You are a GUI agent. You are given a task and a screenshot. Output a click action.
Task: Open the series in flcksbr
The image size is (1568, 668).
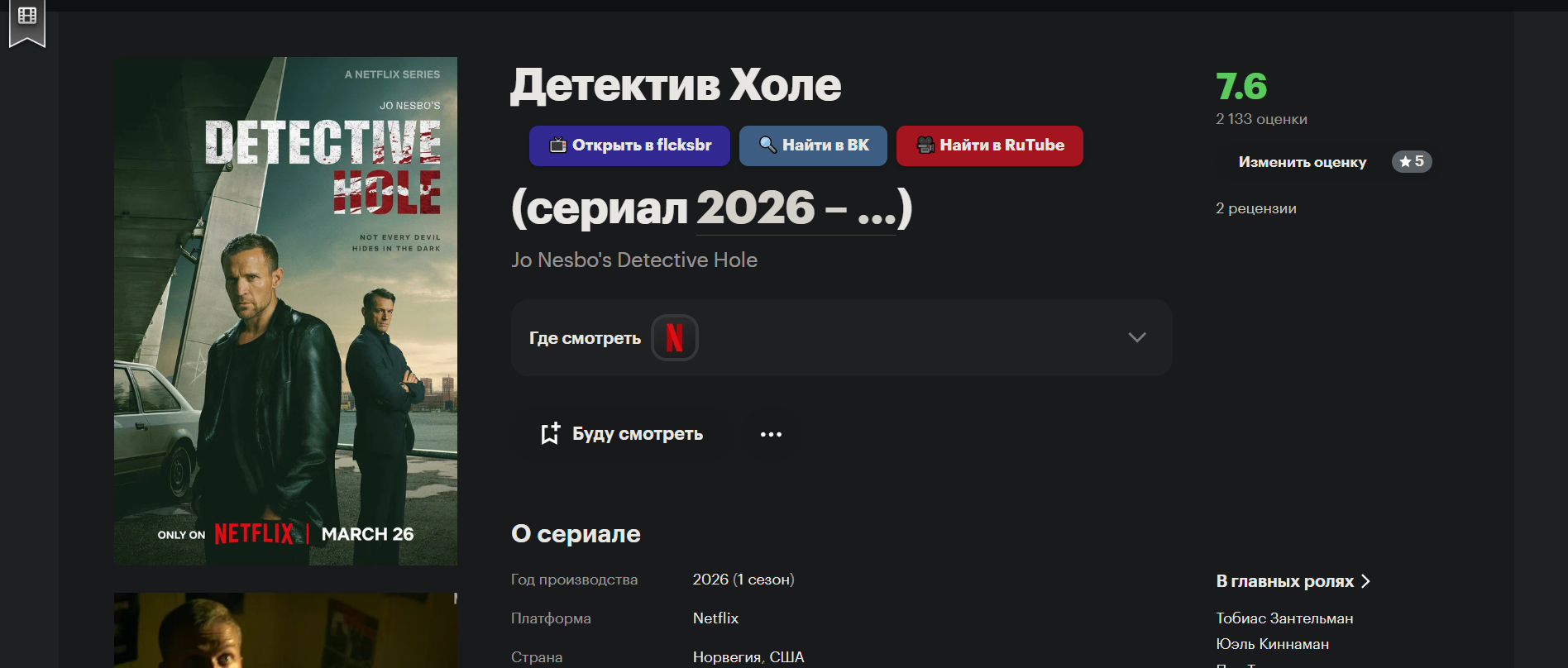tap(629, 146)
